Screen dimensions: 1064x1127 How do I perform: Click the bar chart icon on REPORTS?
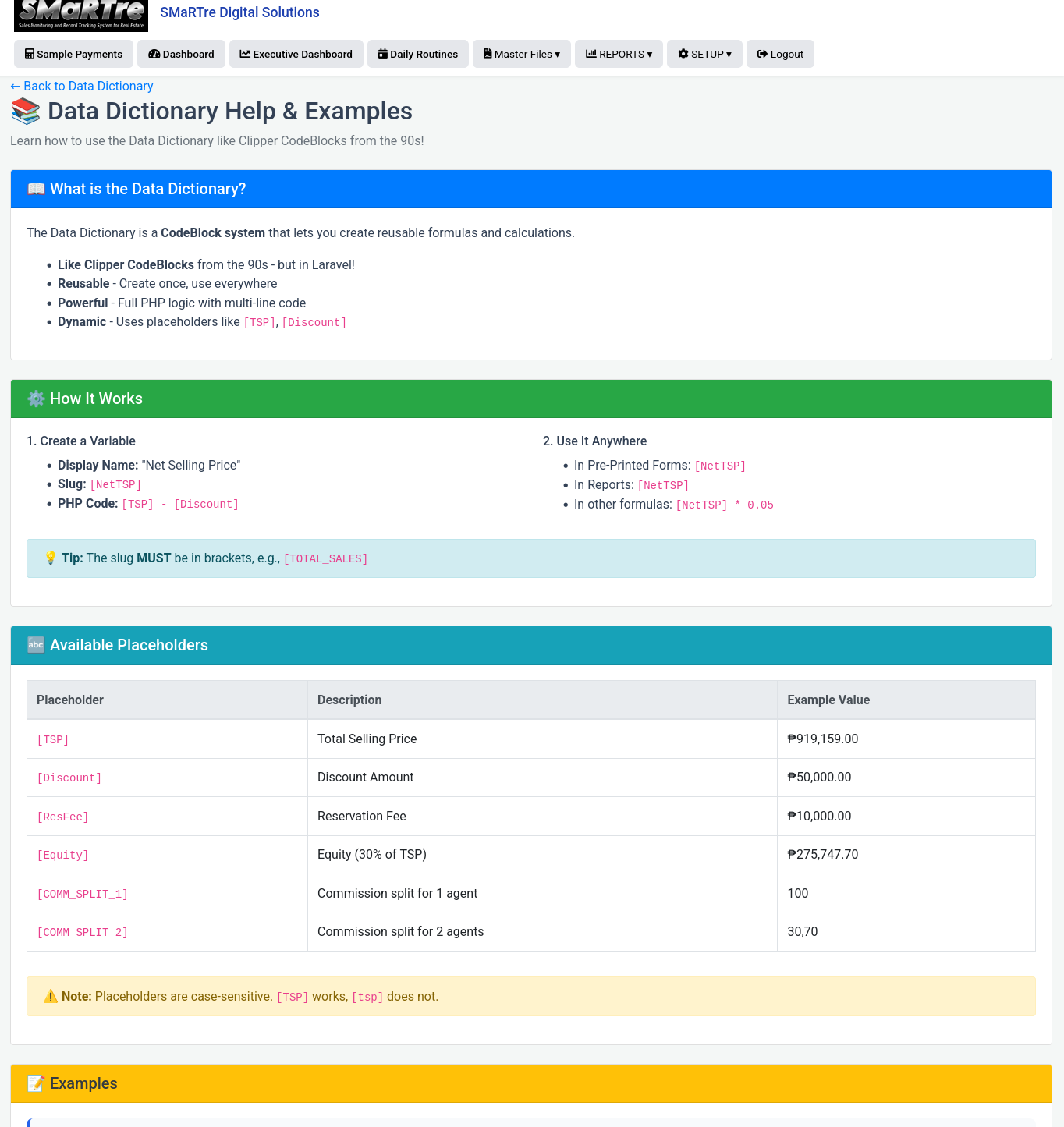[x=591, y=55]
